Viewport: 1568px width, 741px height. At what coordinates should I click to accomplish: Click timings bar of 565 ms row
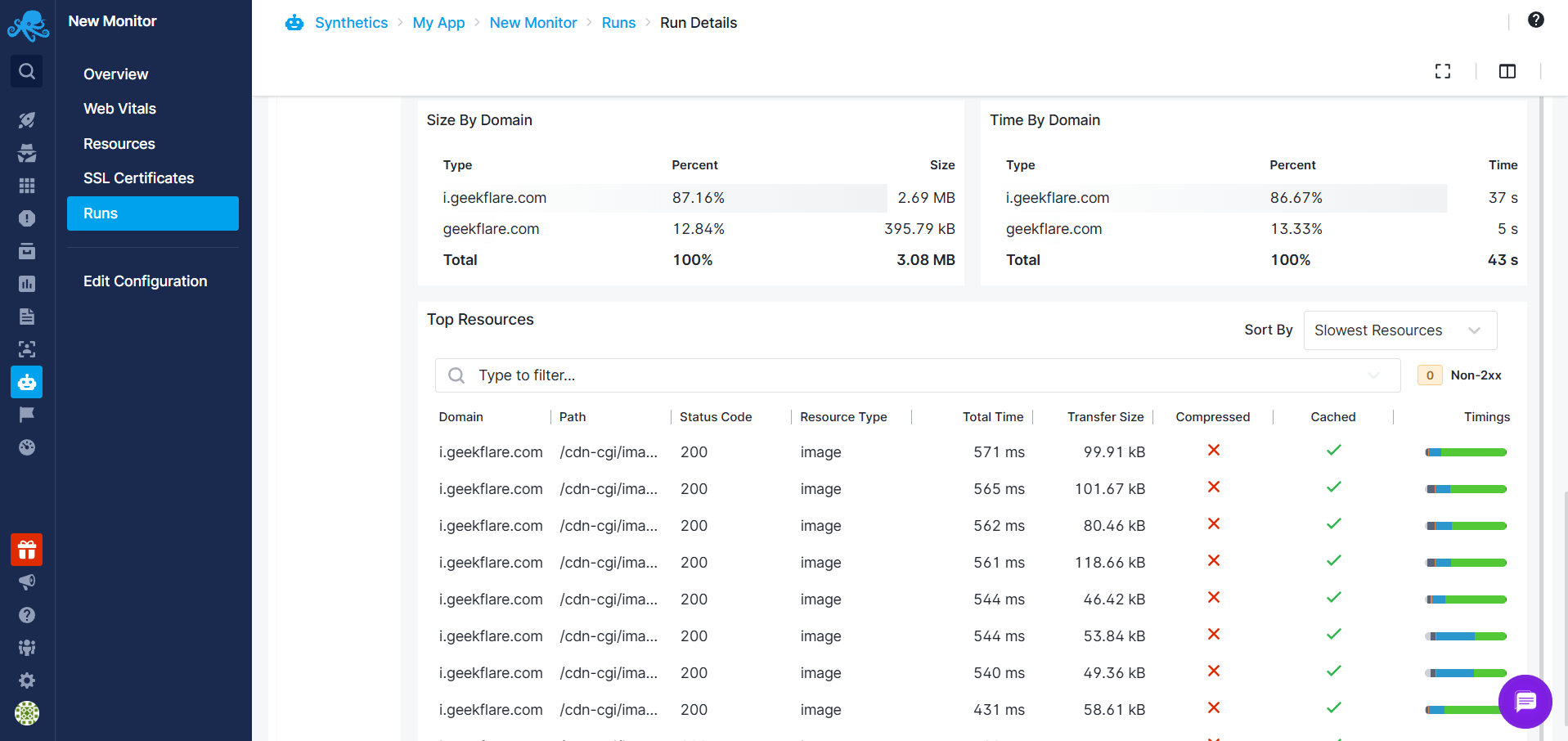[1466, 489]
